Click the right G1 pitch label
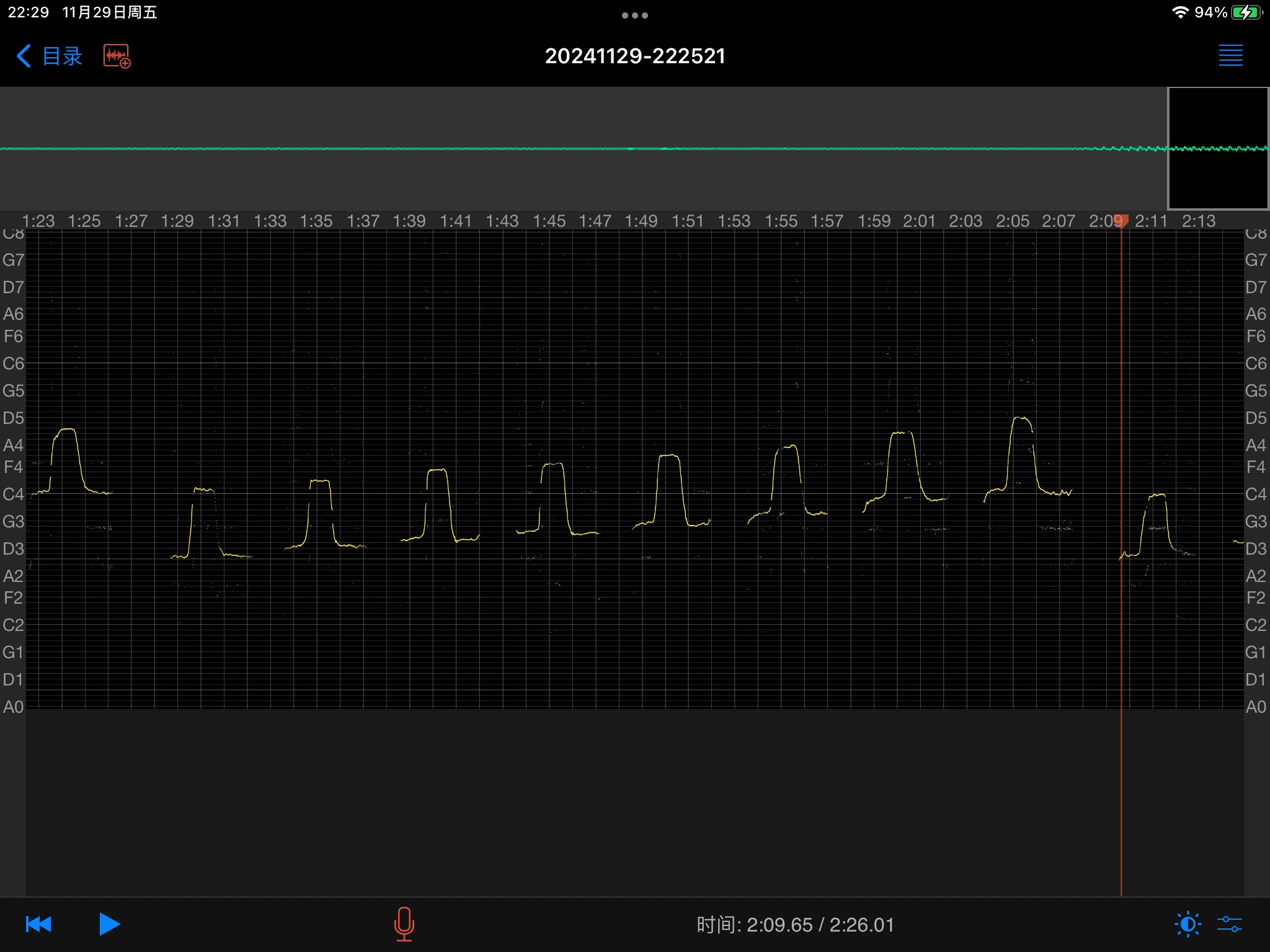This screenshot has height=952, width=1270. (1256, 653)
